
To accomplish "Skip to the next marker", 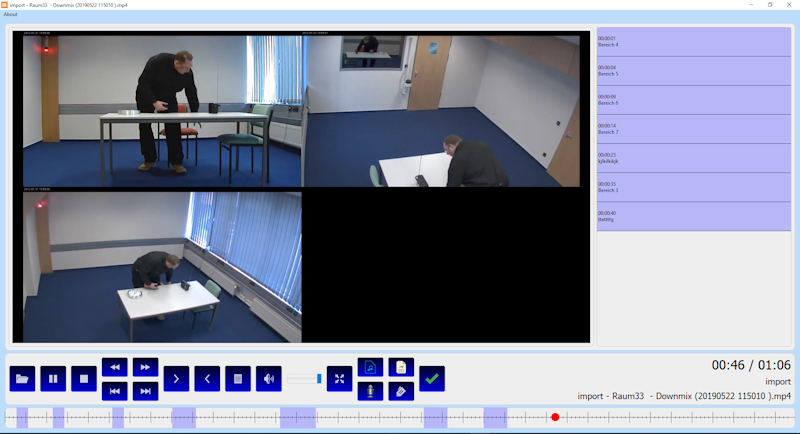I will 146,391.
